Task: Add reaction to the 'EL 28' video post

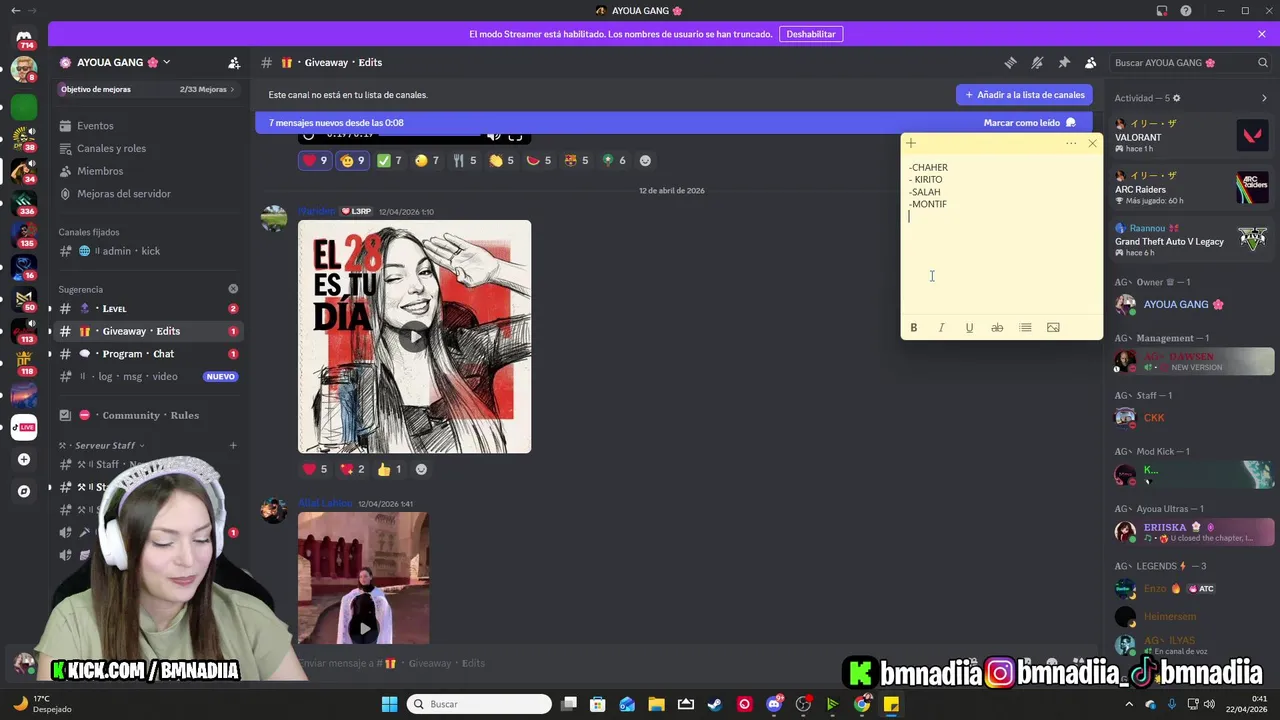Action: point(421,469)
